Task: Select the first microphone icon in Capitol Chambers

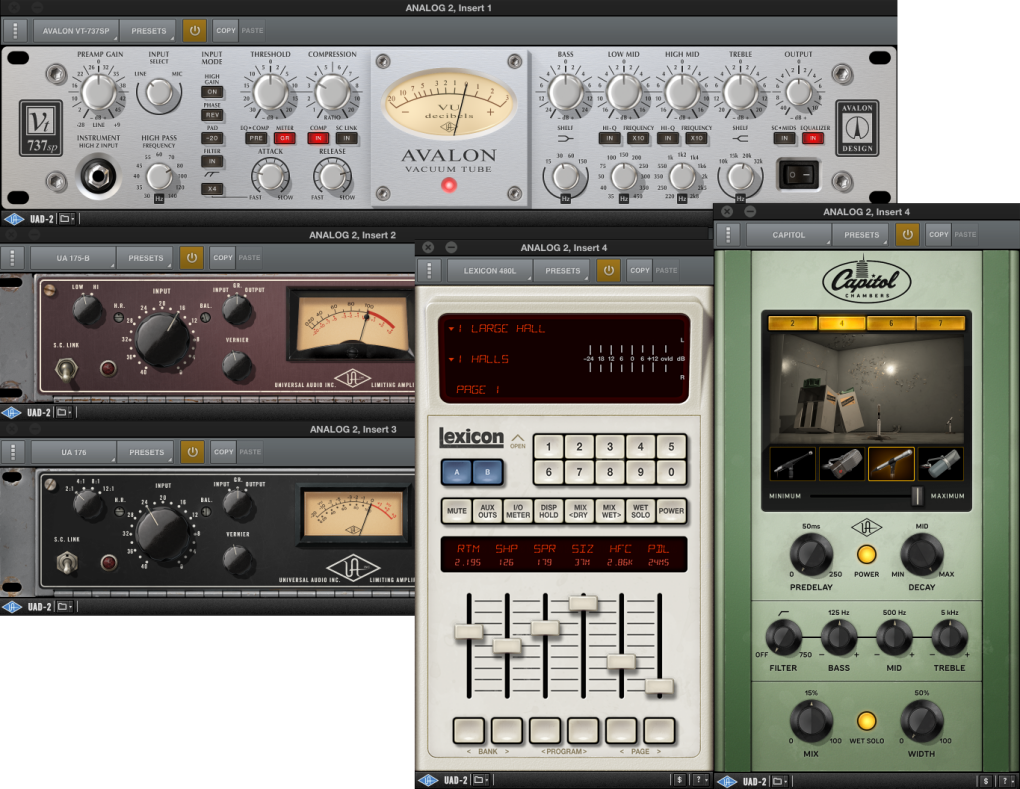Action: click(x=792, y=464)
